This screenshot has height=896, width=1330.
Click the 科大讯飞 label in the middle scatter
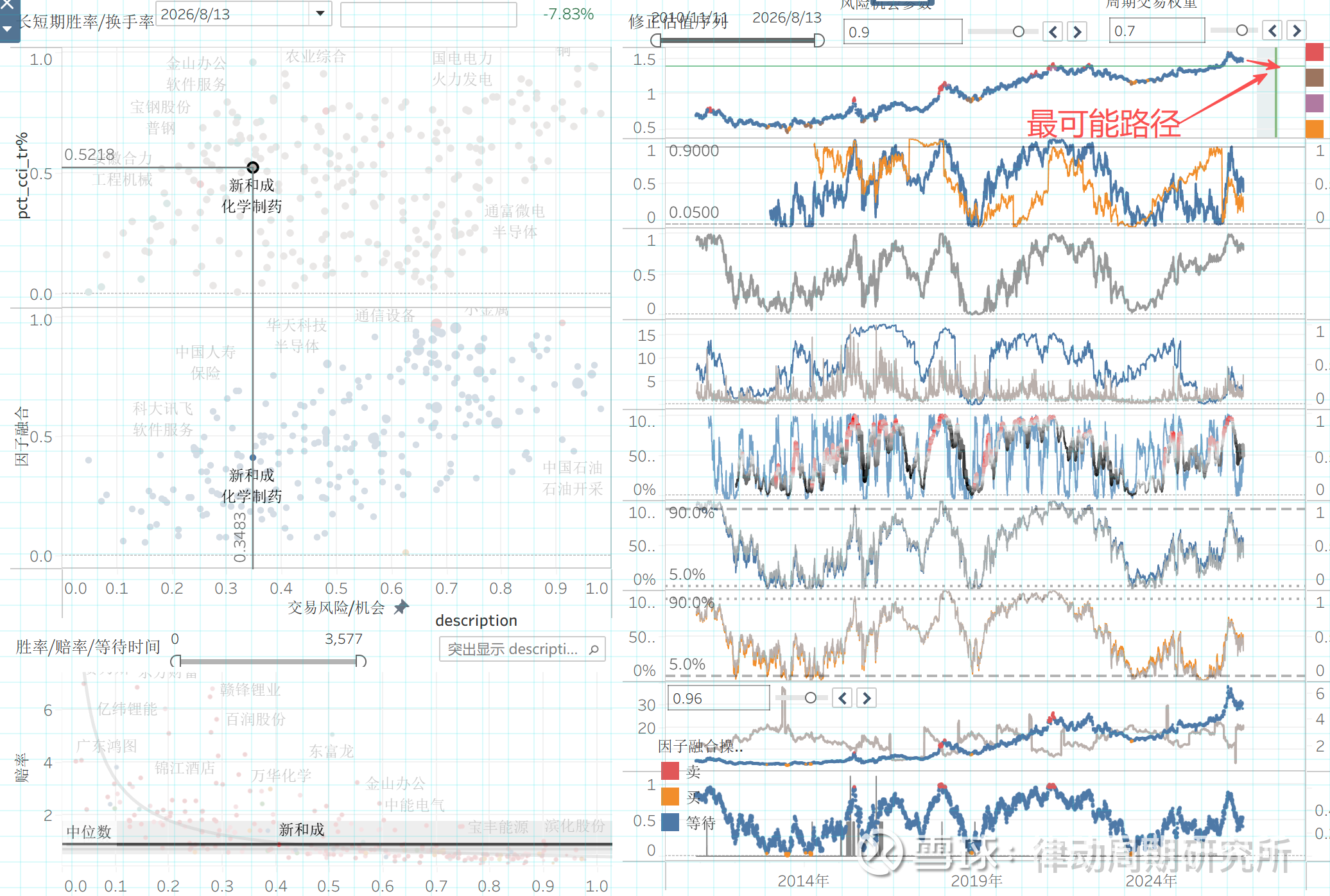coord(163,409)
